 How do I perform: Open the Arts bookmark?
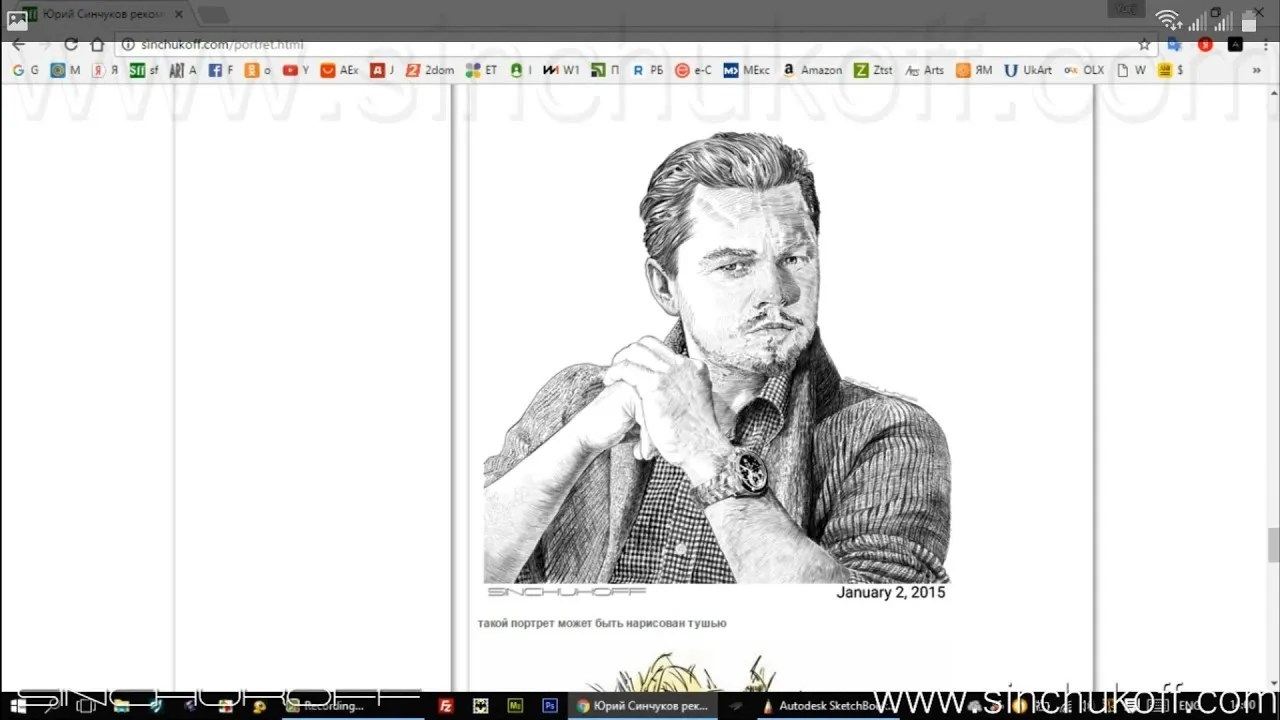click(924, 70)
